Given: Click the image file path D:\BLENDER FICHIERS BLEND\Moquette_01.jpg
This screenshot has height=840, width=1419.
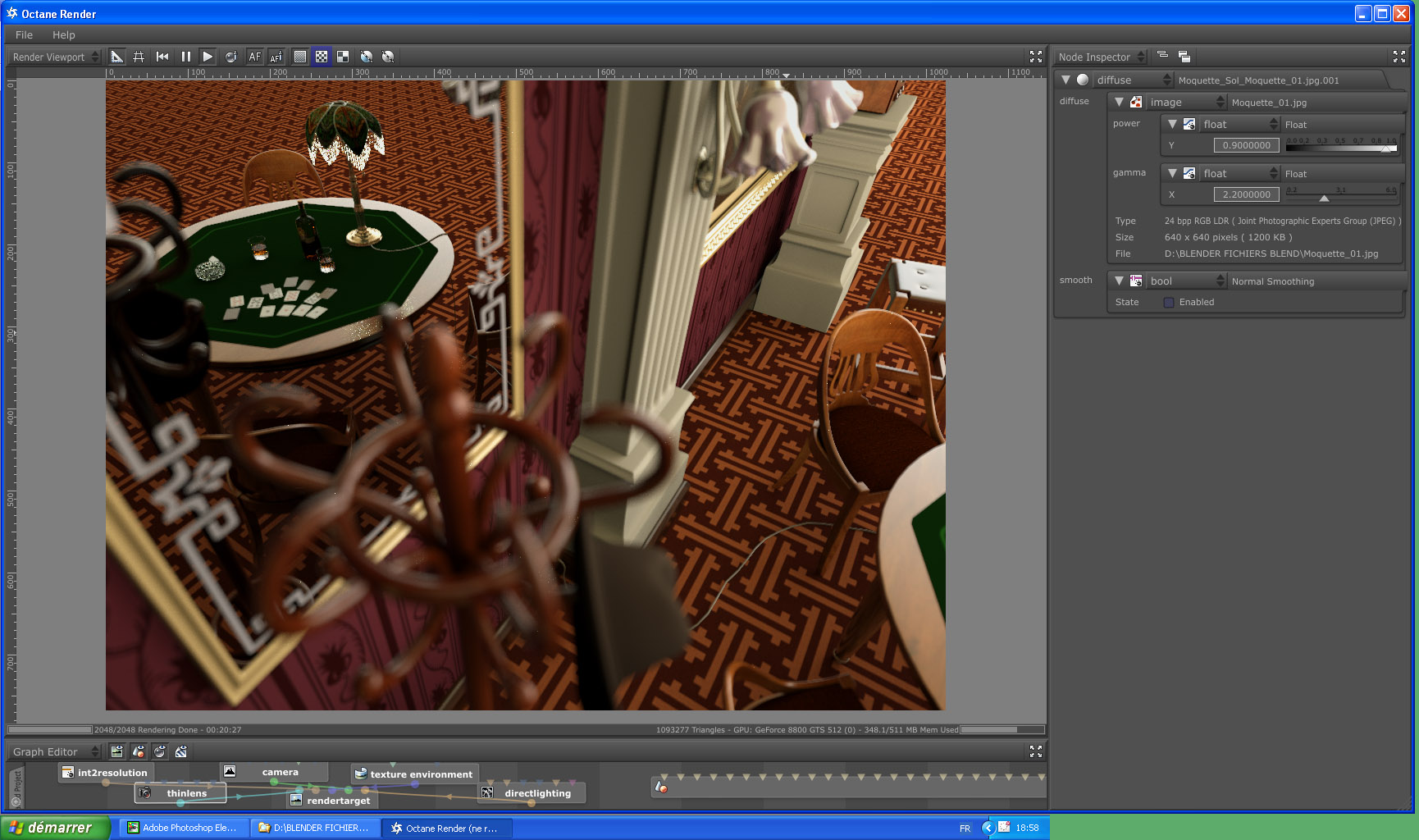Looking at the screenshot, I should click(x=1271, y=253).
